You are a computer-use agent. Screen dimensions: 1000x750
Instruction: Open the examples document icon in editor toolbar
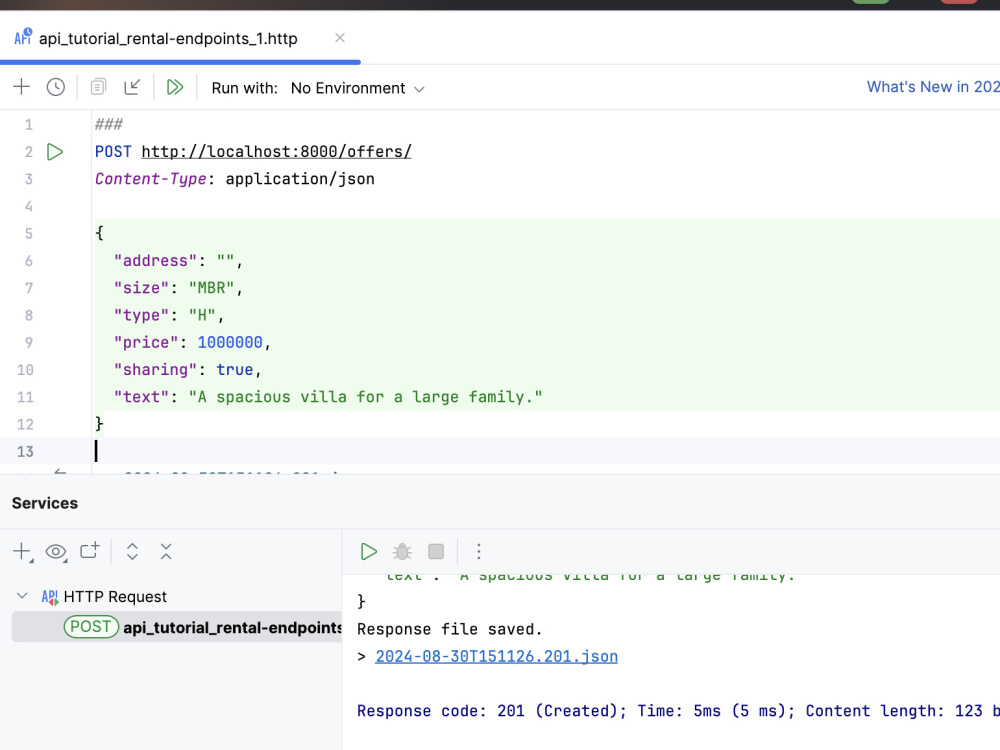click(98, 87)
